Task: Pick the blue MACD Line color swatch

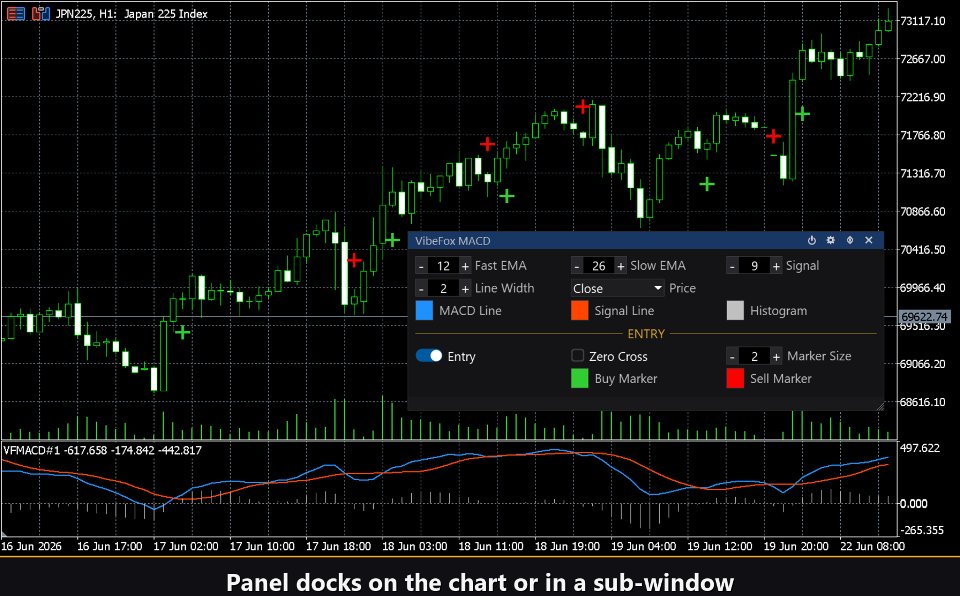Action: 424,311
